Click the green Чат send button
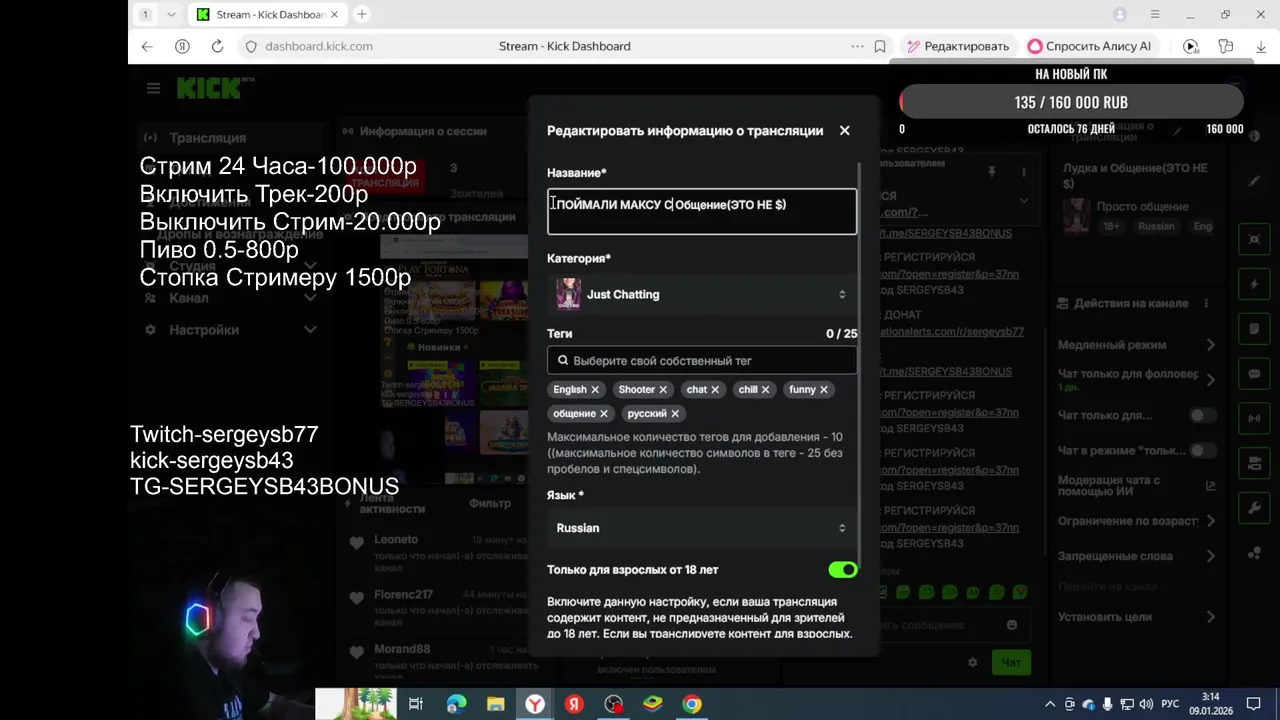 point(1011,662)
